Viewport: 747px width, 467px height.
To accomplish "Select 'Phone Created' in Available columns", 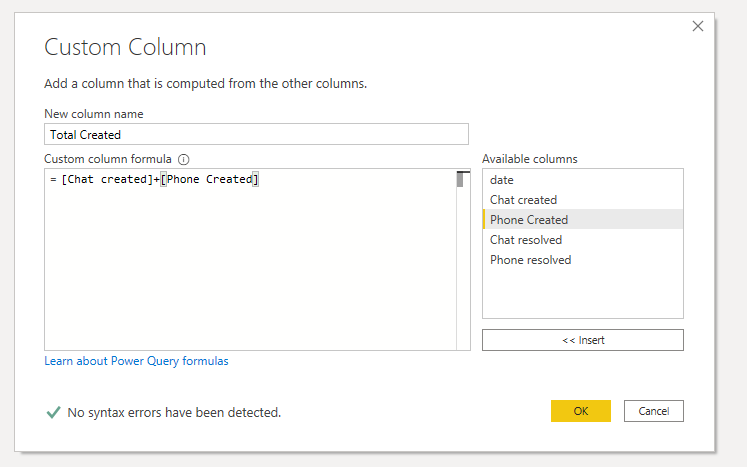I will (583, 220).
